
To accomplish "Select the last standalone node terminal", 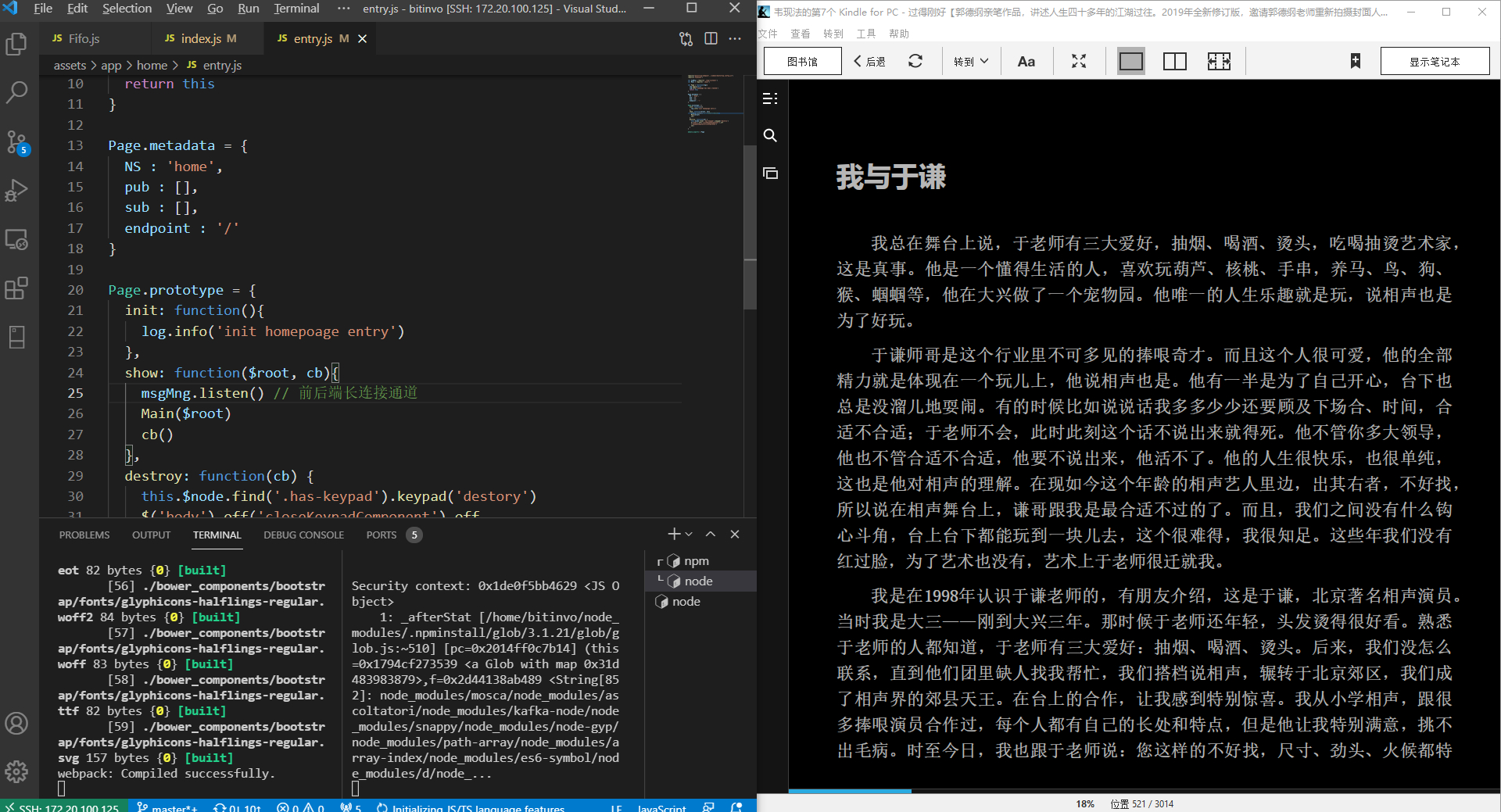I will [x=700, y=602].
